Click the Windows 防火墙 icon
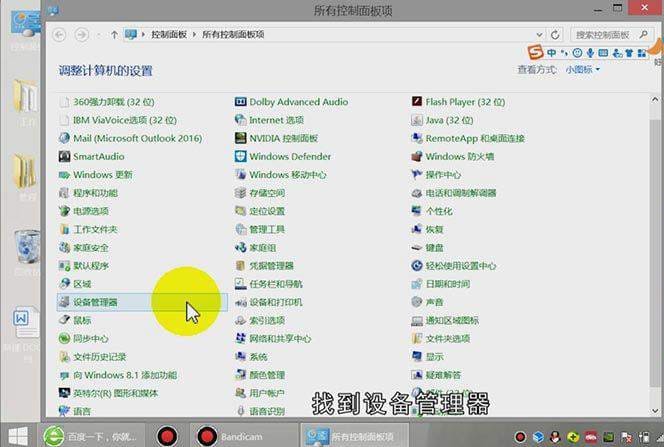The width and height of the screenshot is (664, 447). 417,156
